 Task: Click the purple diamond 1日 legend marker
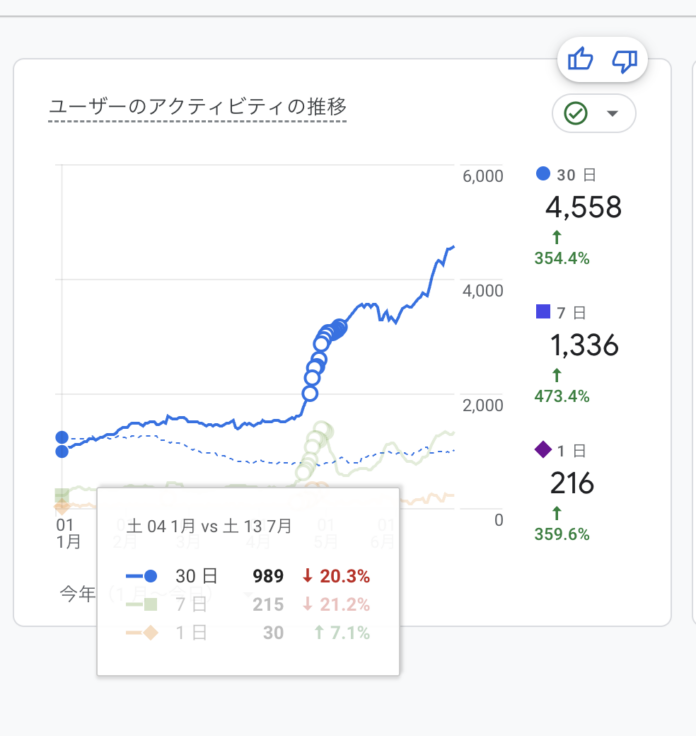click(x=543, y=450)
